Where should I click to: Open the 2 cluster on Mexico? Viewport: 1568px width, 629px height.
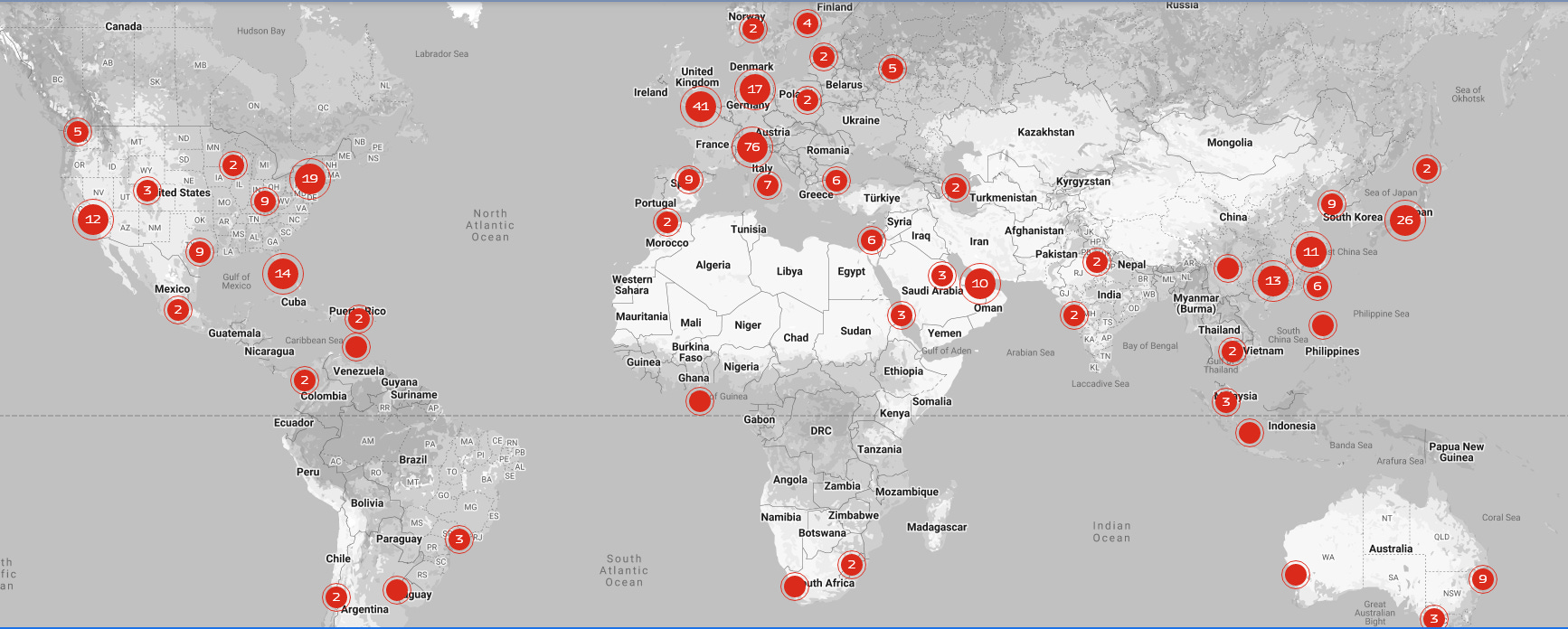(x=178, y=309)
